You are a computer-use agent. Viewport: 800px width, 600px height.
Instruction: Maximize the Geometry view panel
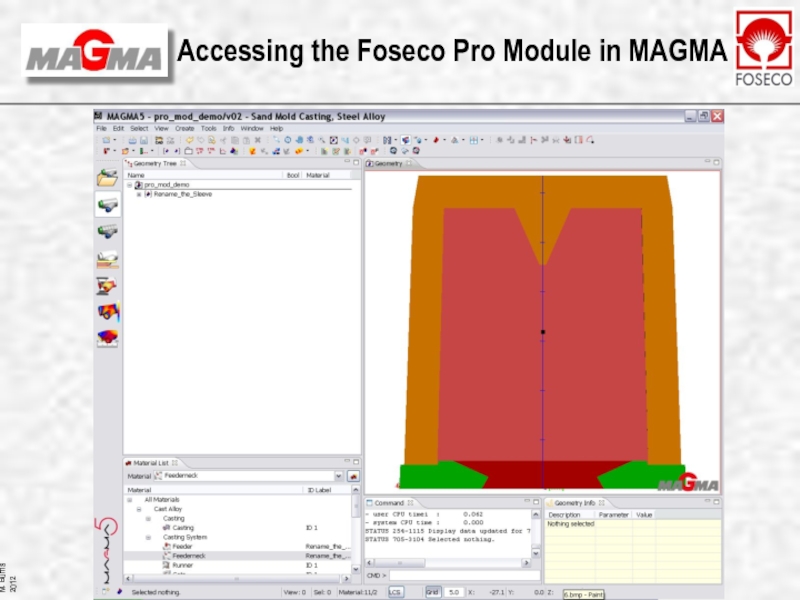[716, 162]
